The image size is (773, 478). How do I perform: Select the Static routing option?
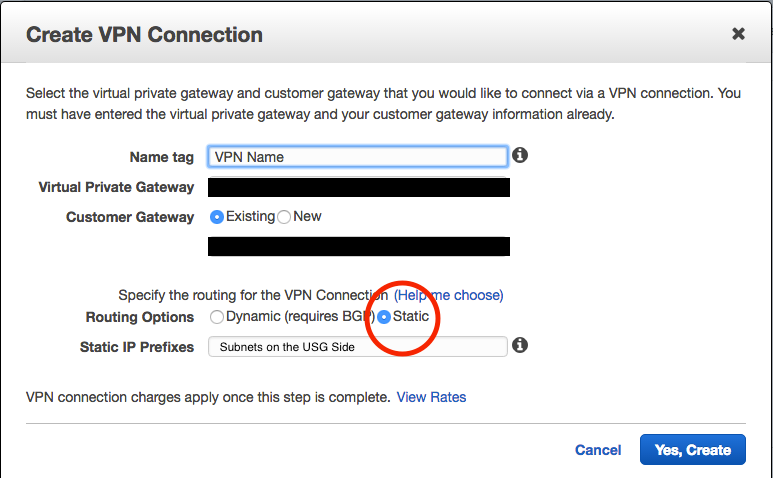point(384,317)
